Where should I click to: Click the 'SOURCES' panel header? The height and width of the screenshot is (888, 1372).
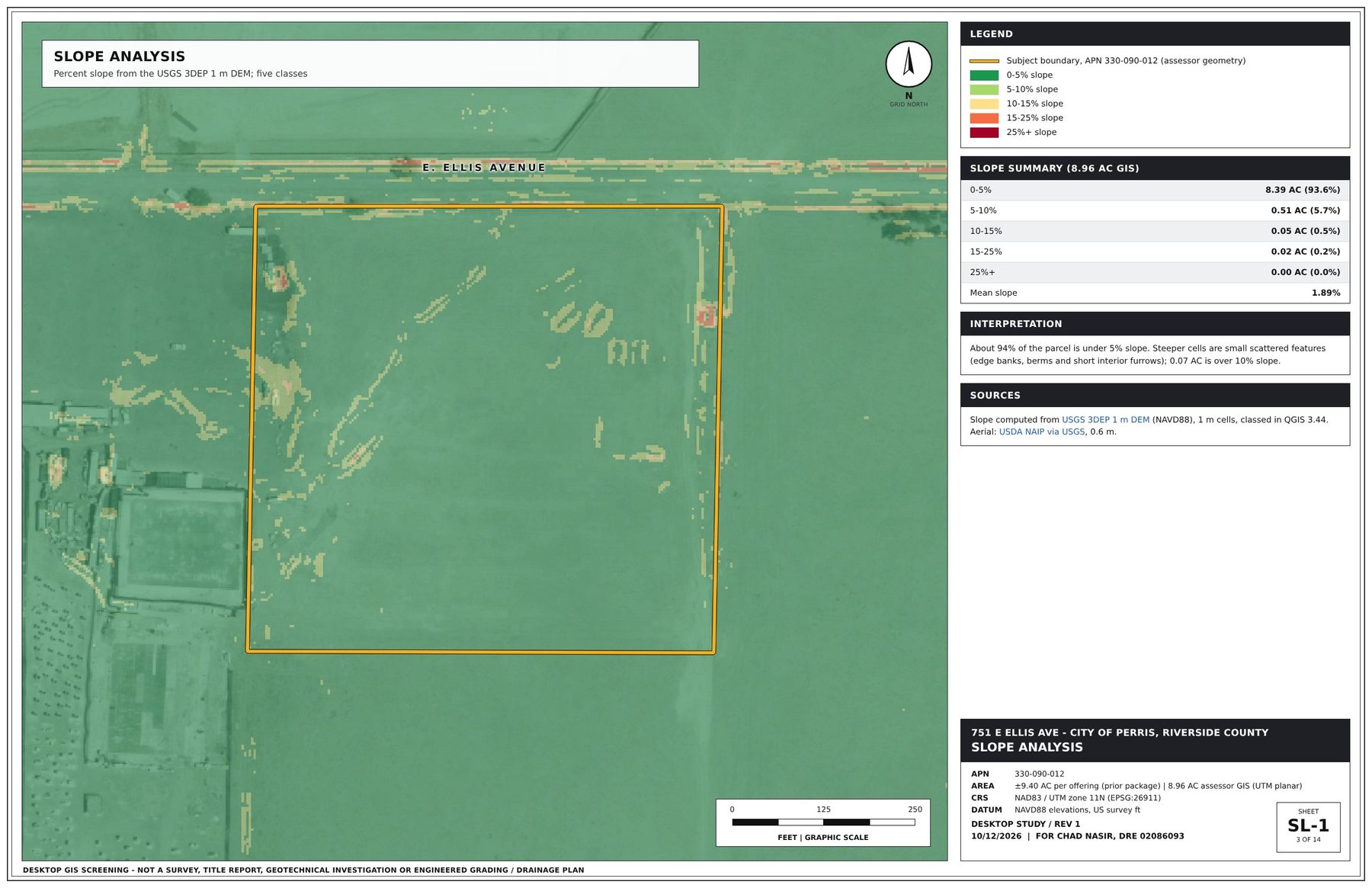[x=1155, y=396]
